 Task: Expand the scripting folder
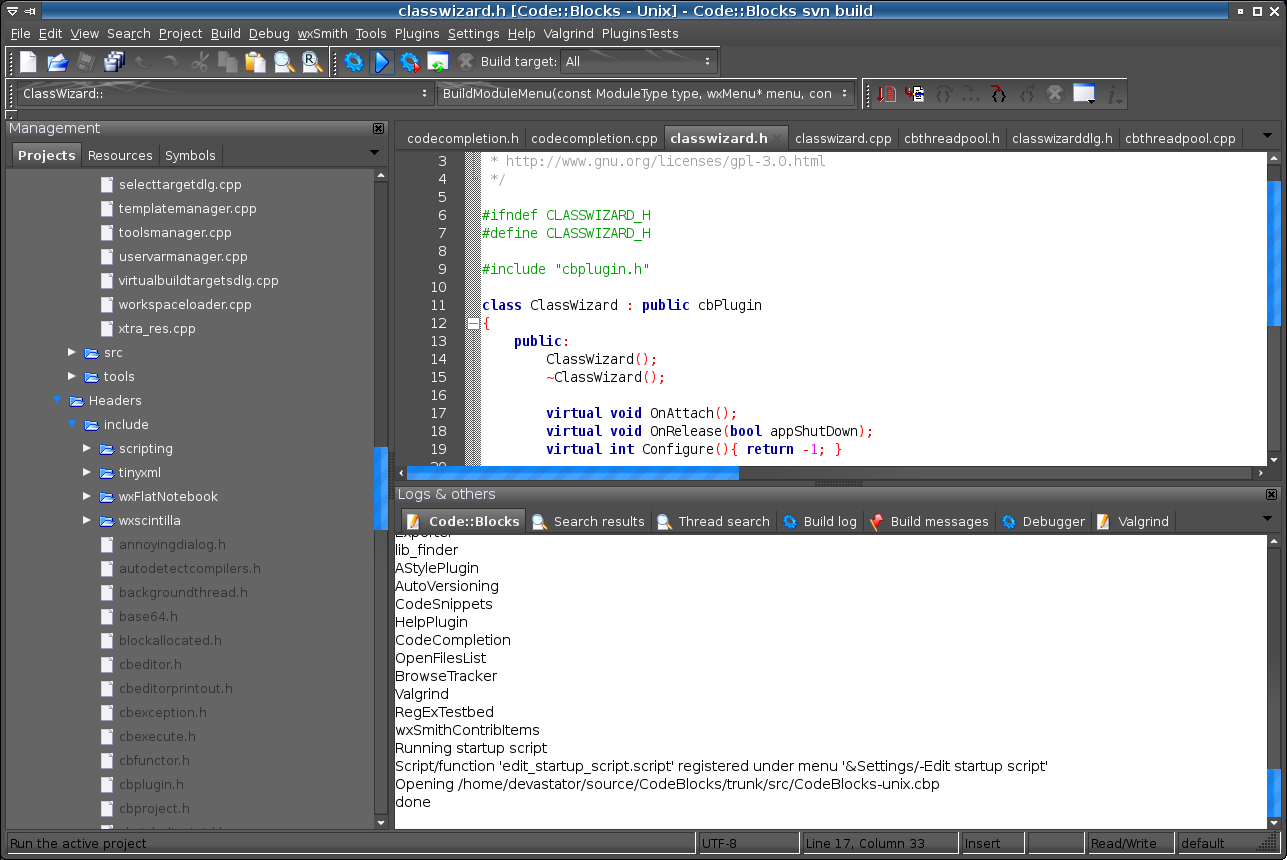click(87, 448)
